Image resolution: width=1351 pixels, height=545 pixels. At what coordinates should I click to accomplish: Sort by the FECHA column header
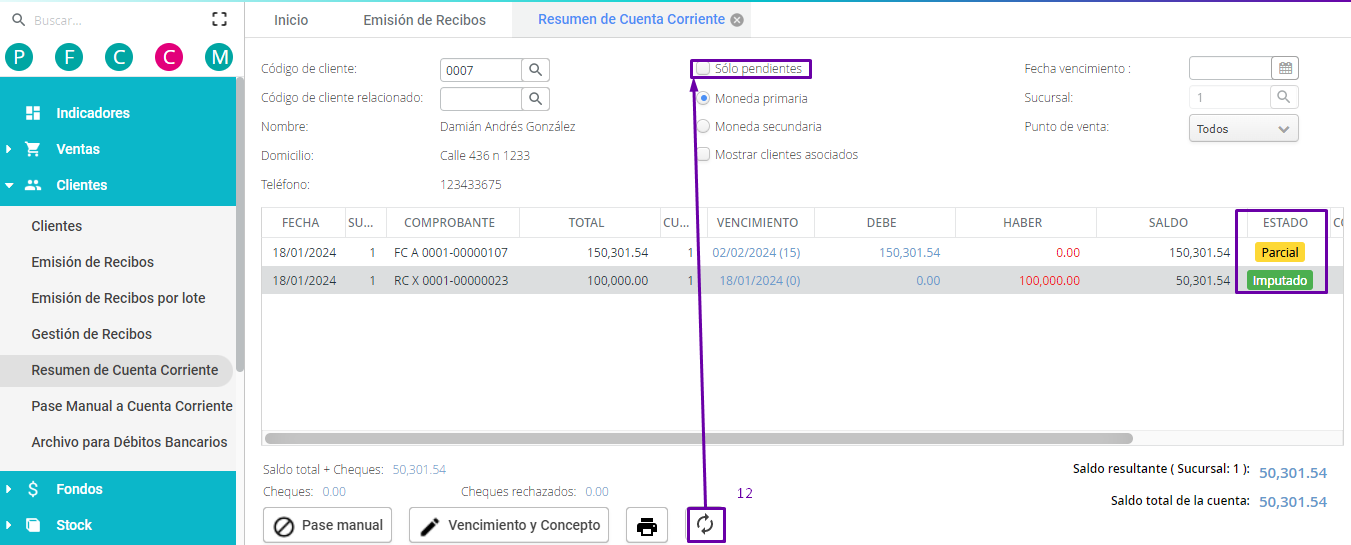click(x=301, y=222)
